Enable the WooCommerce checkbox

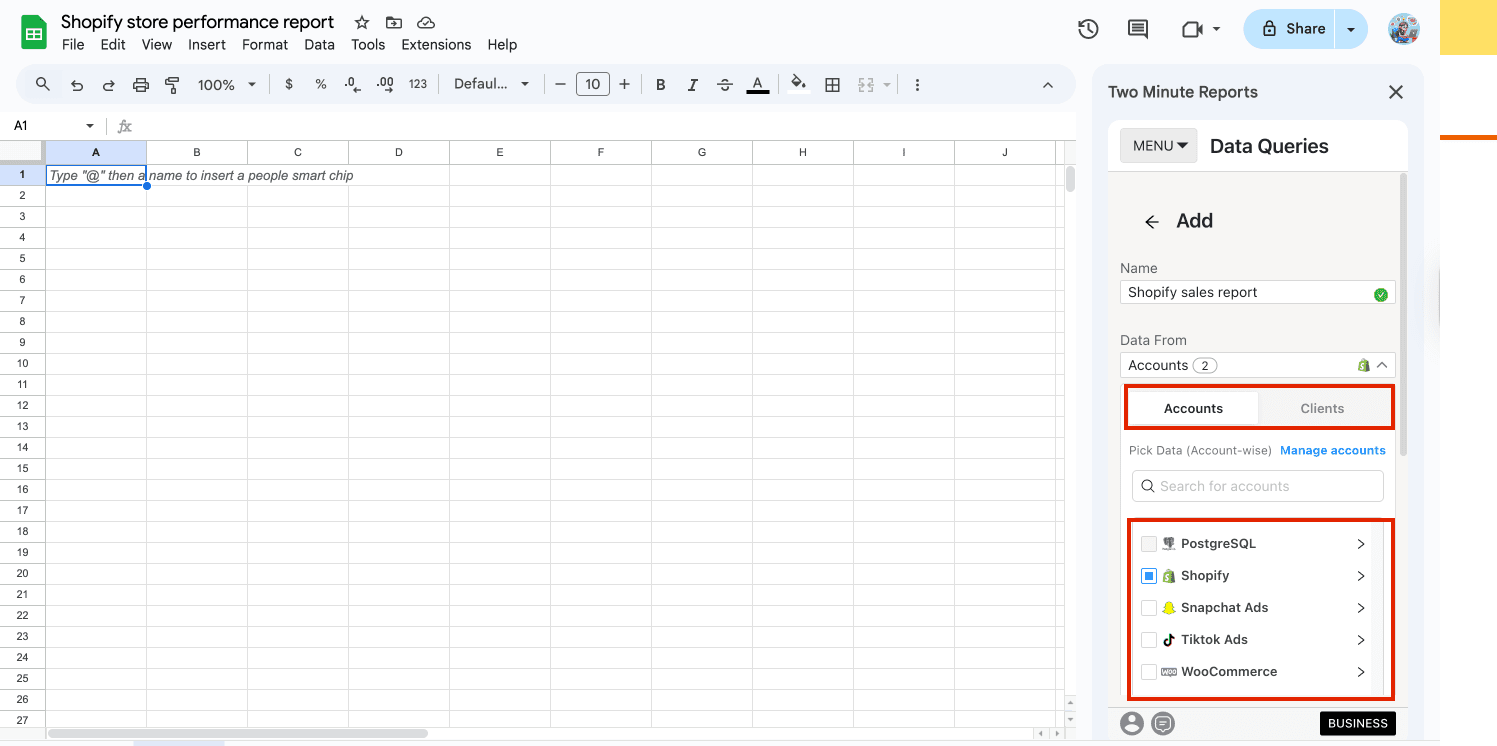point(1149,672)
